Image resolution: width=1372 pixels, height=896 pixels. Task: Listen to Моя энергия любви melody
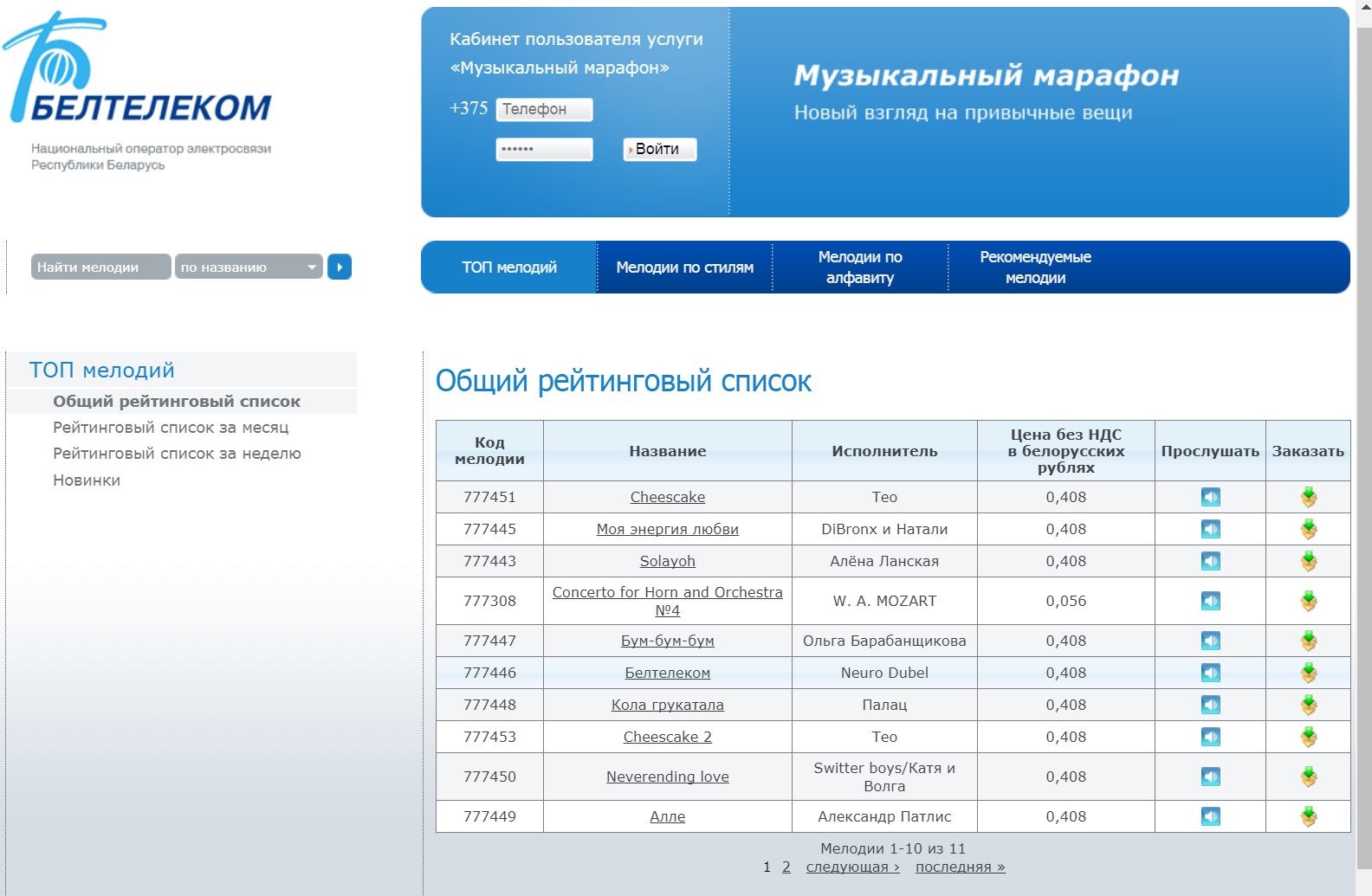tap(1210, 529)
